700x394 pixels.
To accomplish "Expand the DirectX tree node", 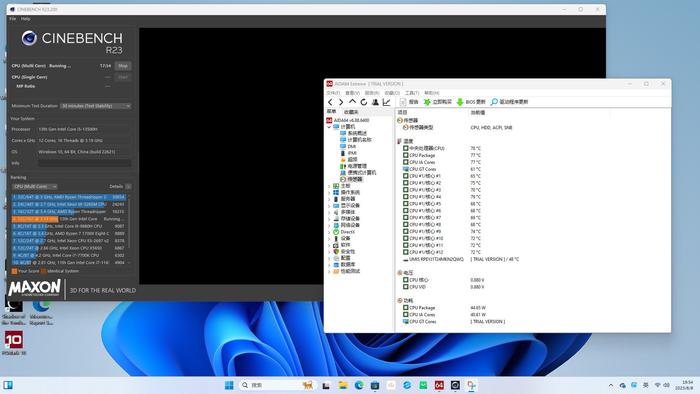I will coord(329,232).
